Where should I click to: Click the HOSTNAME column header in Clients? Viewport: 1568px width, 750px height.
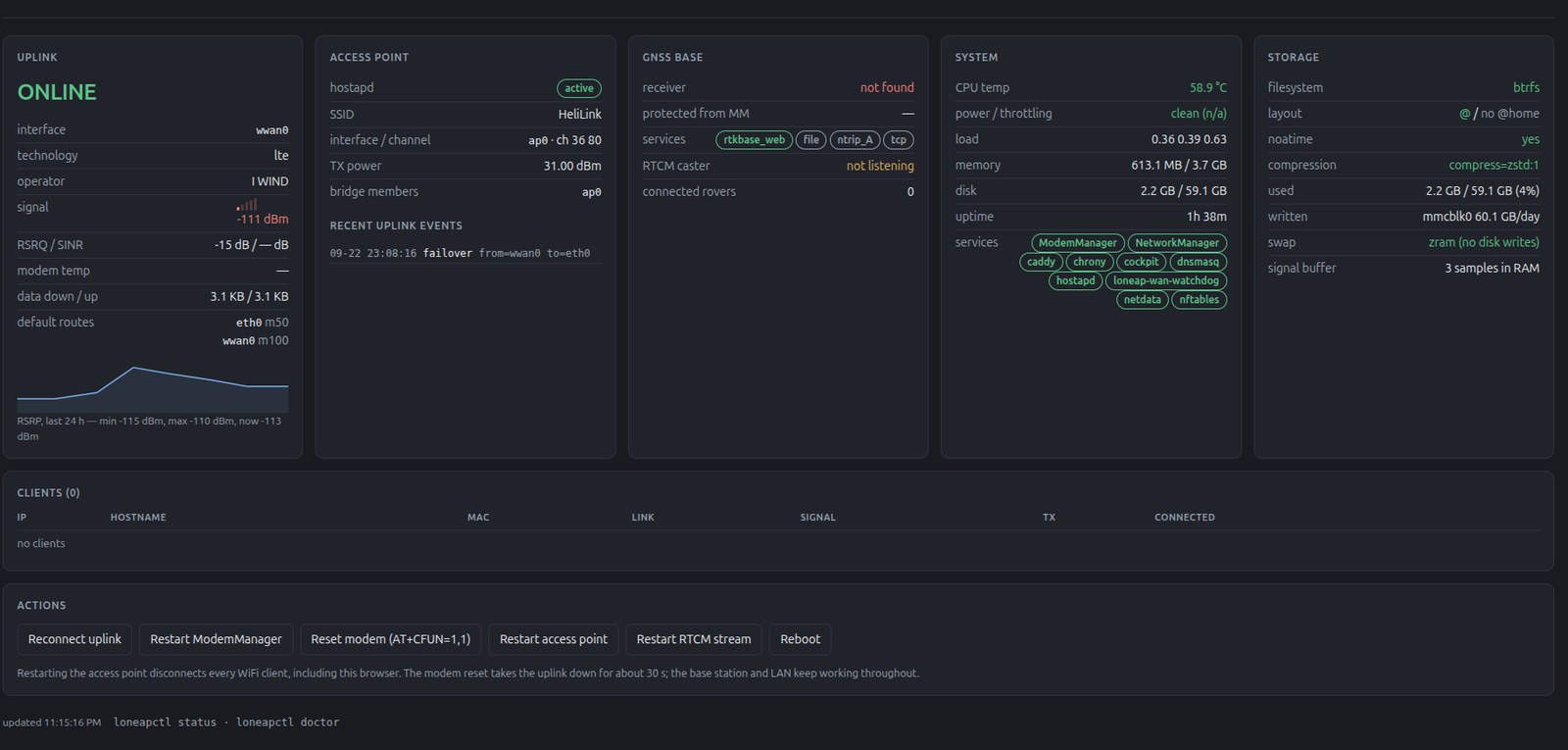coord(138,518)
